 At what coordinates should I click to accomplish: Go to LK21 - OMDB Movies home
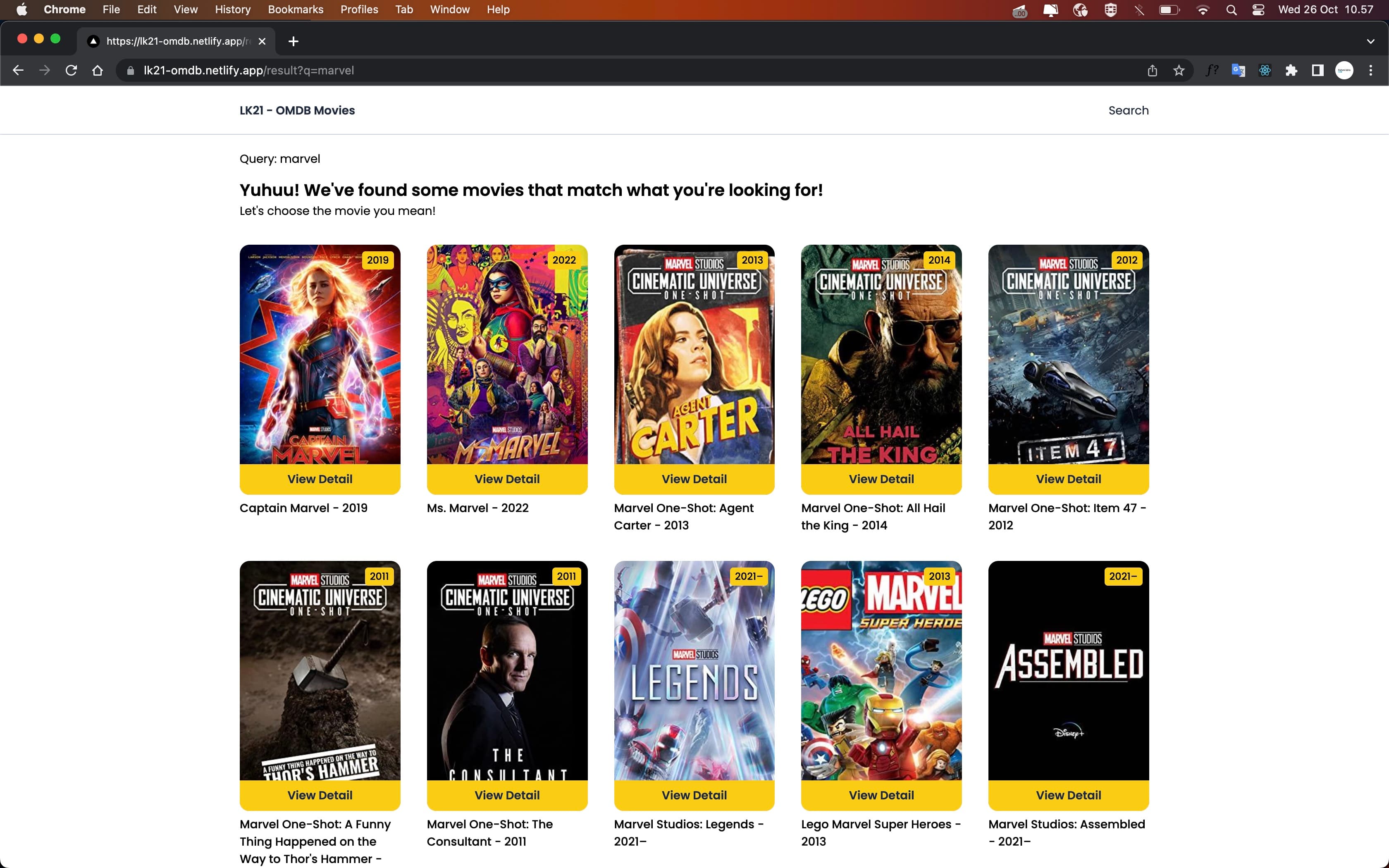[297, 110]
